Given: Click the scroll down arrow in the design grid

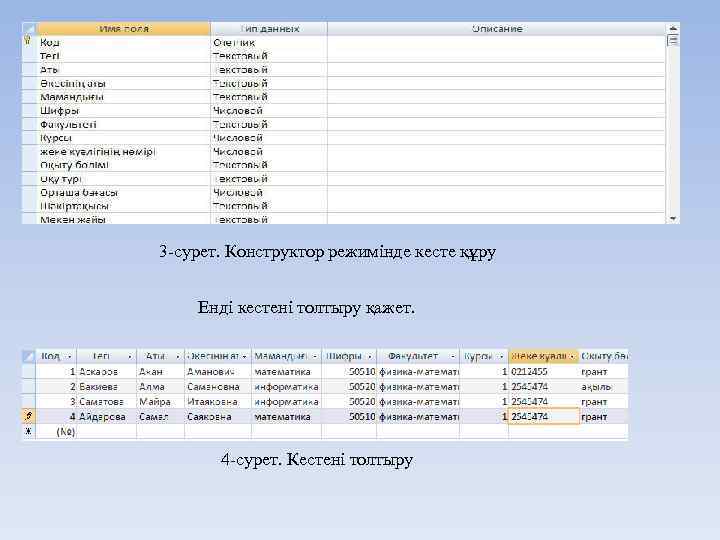Looking at the screenshot, I should coord(673,219).
